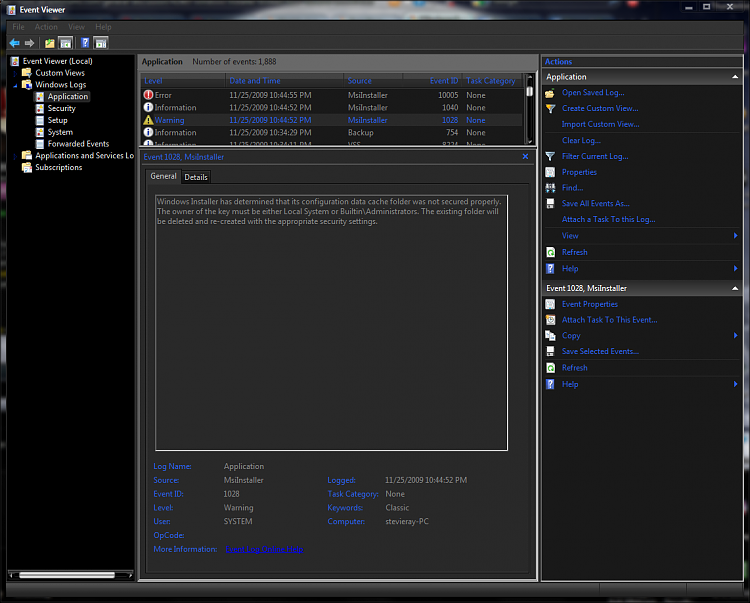Click the event list scroll down arrow
This screenshot has width=750, height=603.
529,141
